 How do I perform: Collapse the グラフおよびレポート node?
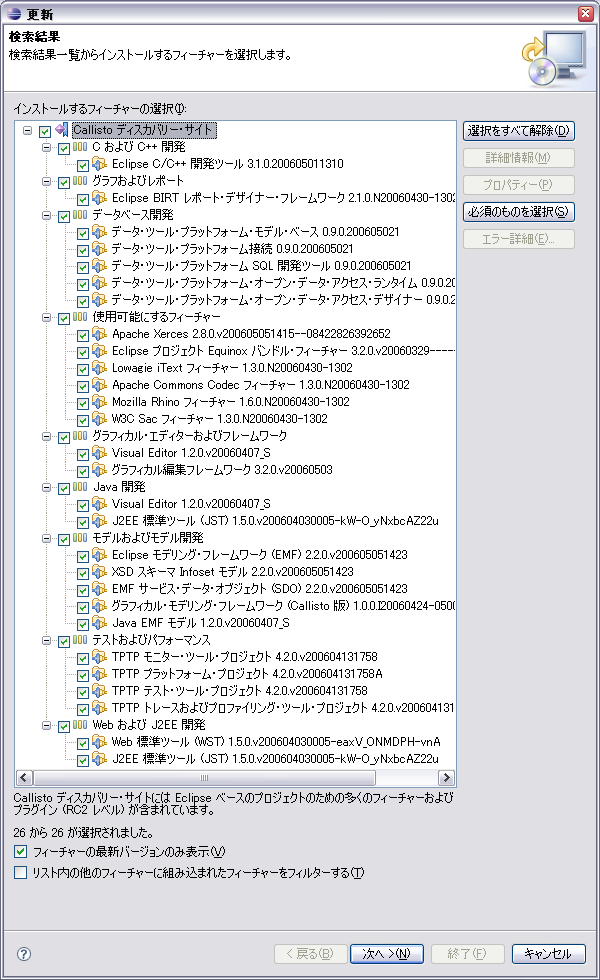pyautogui.click(x=46, y=181)
